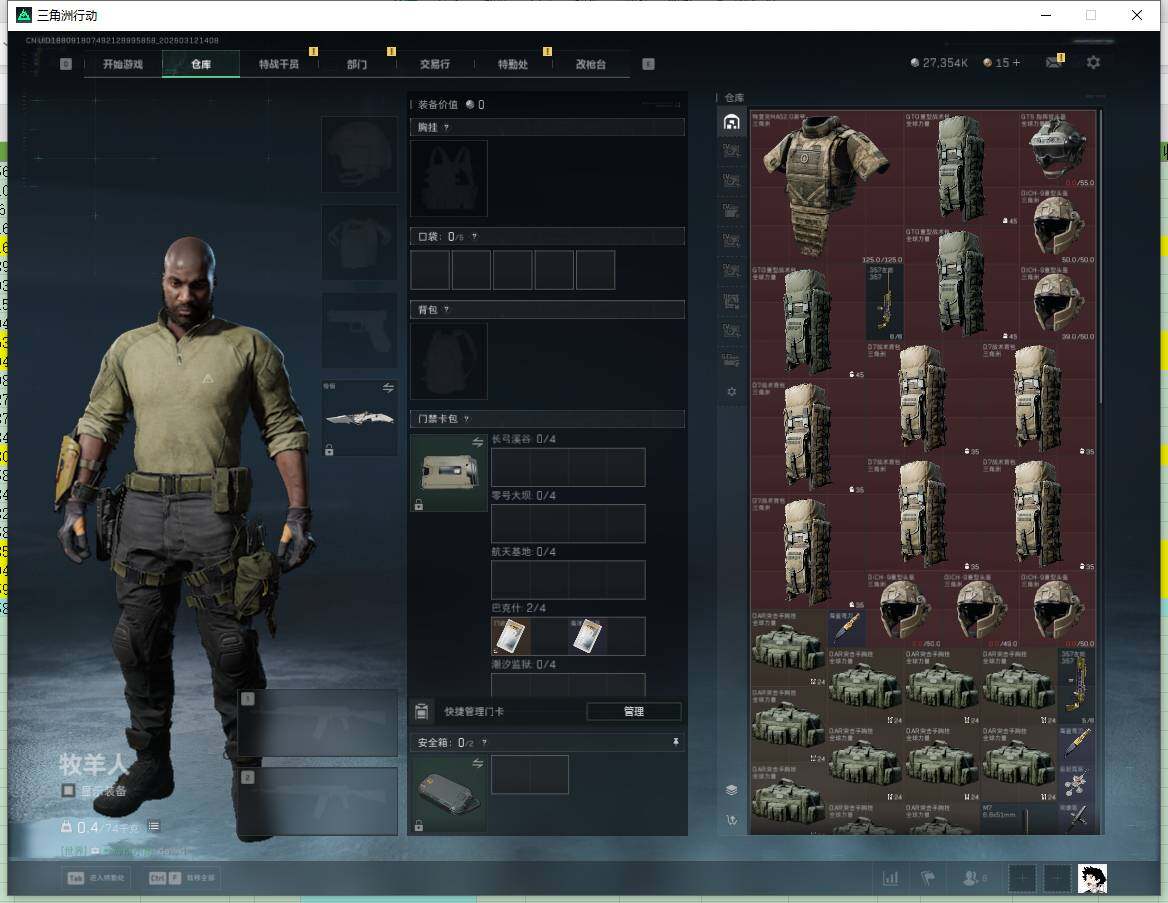The width and height of the screenshot is (1168, 903).
Task: Click the 快捷管理门卡 keycard icon
Action: pos(422,712)
